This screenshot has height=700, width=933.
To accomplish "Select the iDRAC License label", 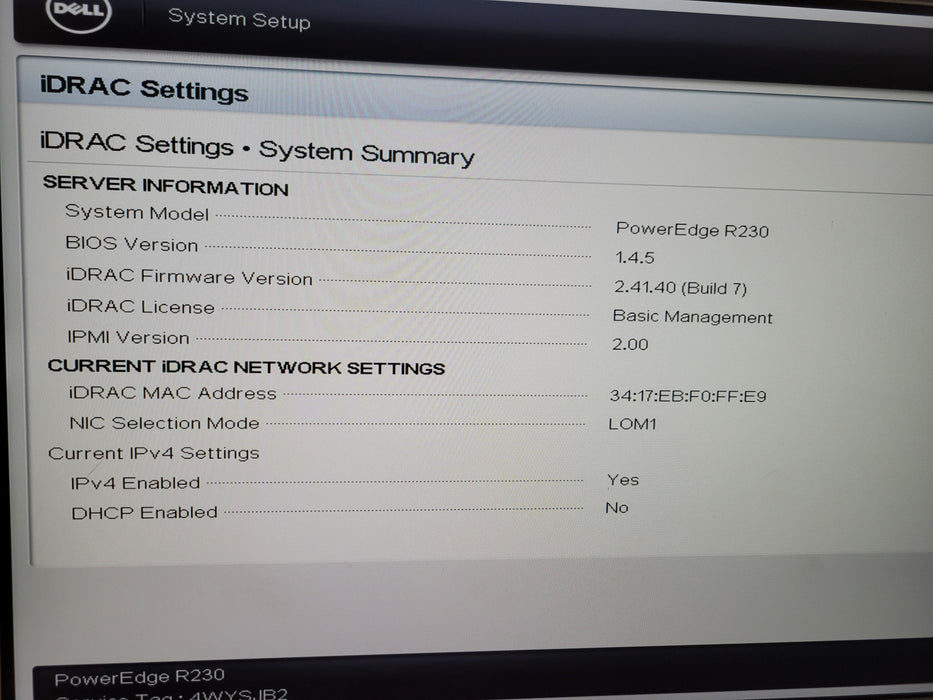I will (140, 307).
